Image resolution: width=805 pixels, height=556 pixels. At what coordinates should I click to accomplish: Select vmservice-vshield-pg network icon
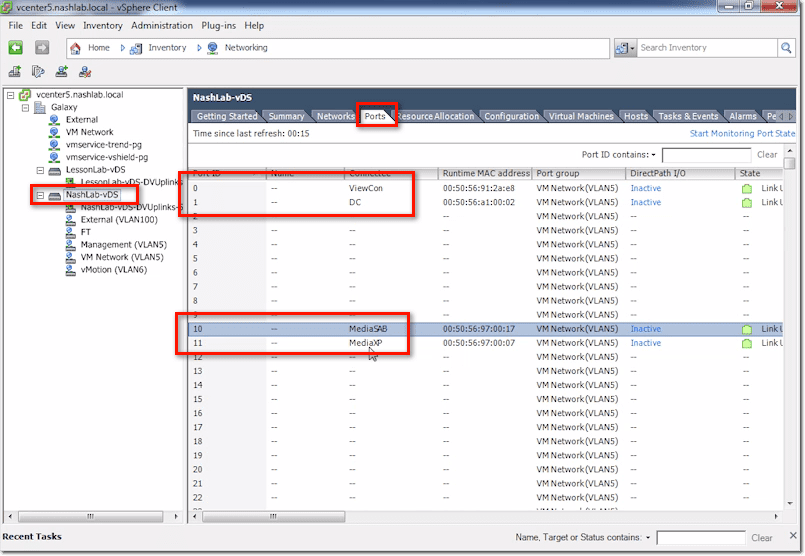point(54,157)
